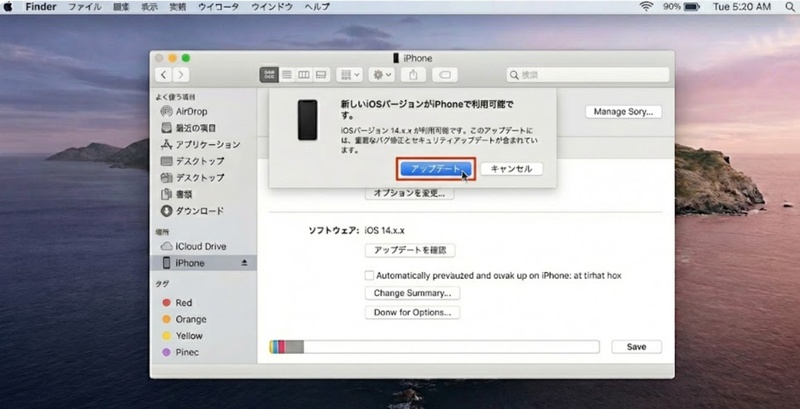Click the clock showing Tue 5:20 AM
800x409 pixels.
[742, 7]
